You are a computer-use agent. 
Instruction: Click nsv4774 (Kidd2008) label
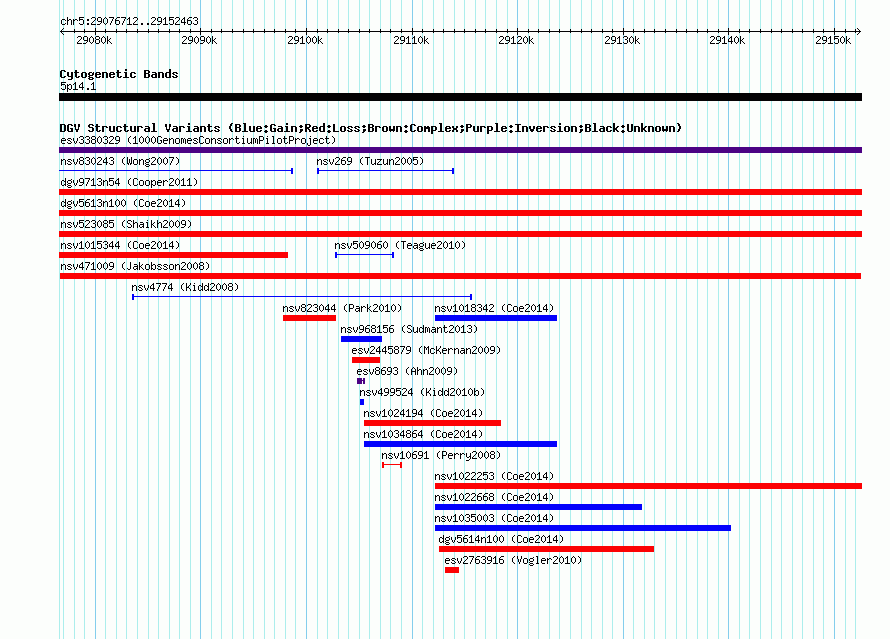coord(185,287)
